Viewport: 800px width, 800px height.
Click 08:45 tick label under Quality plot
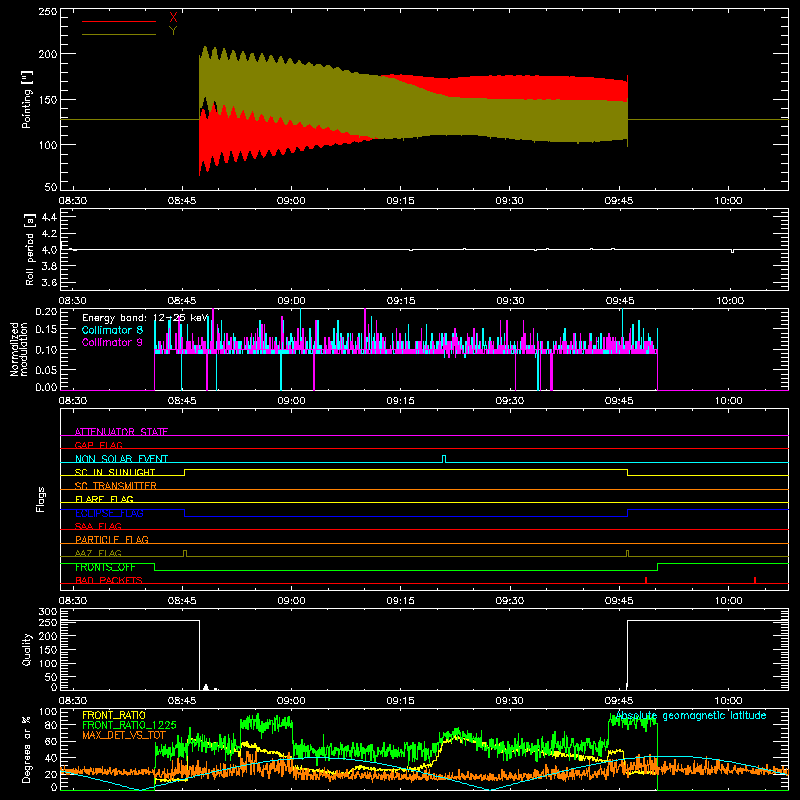[x=182, y=701]
